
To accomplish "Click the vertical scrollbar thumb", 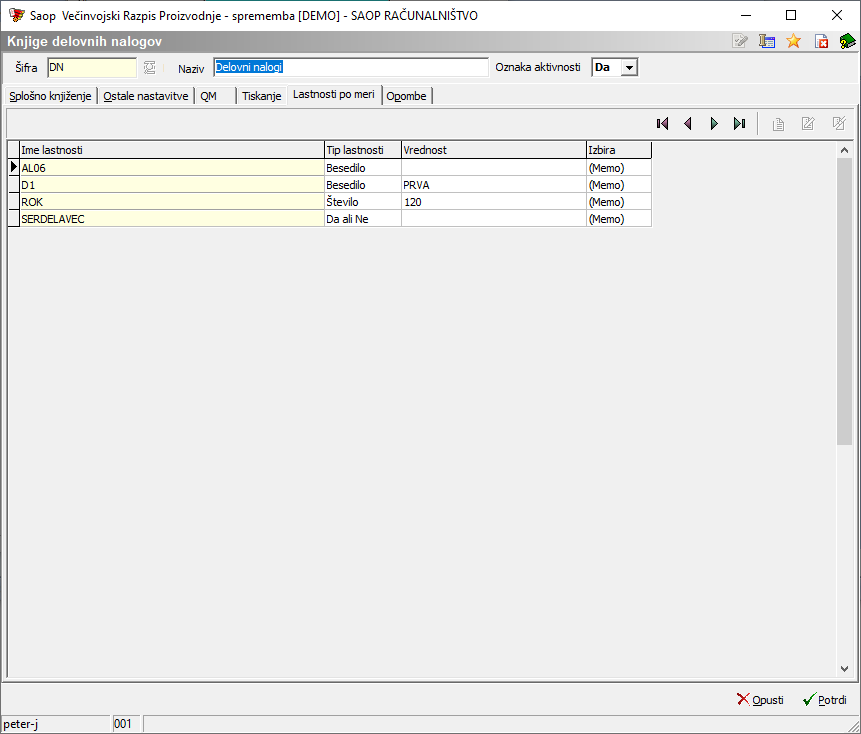I will [x=845, y=301].
